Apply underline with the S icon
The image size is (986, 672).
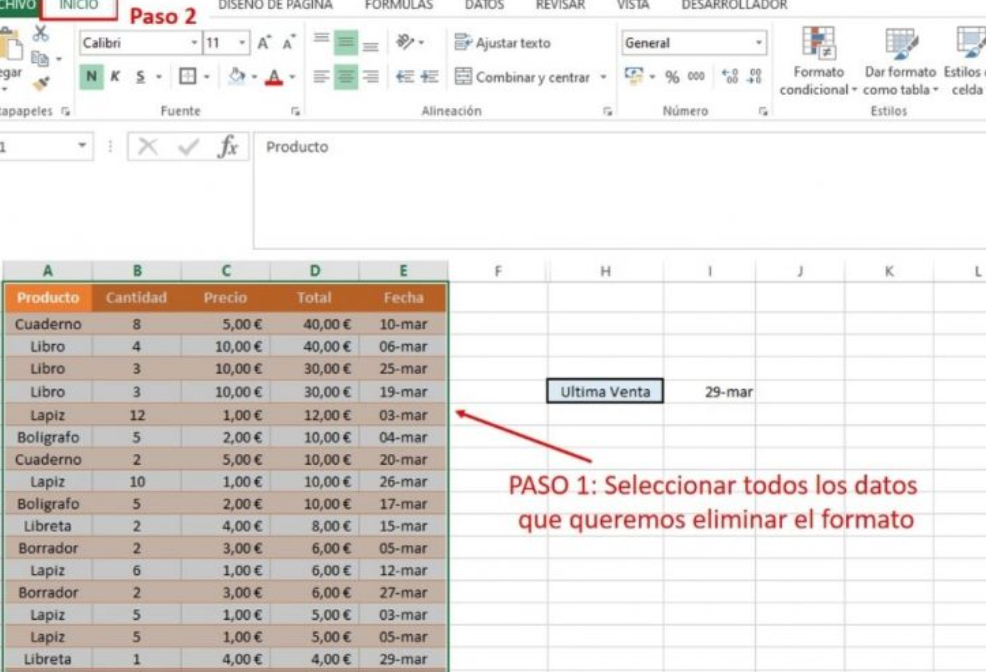[140, 76]
